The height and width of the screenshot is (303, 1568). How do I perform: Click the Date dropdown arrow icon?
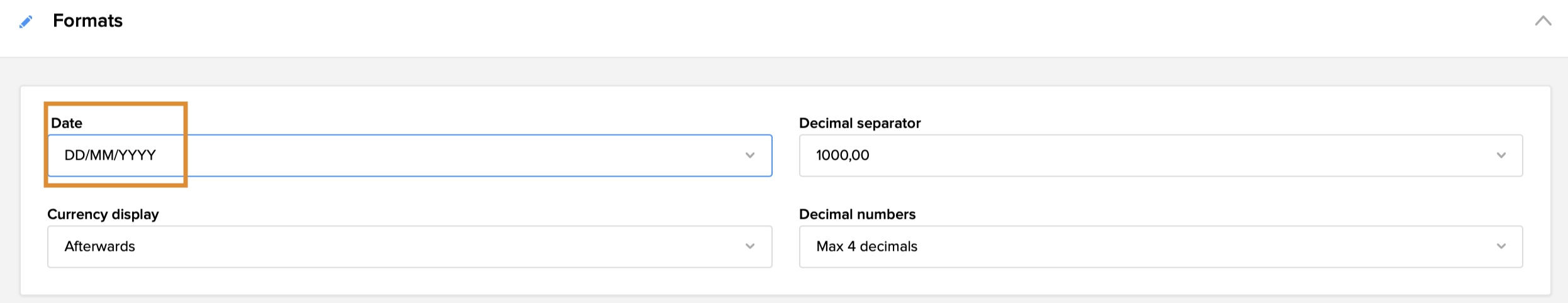749,155
